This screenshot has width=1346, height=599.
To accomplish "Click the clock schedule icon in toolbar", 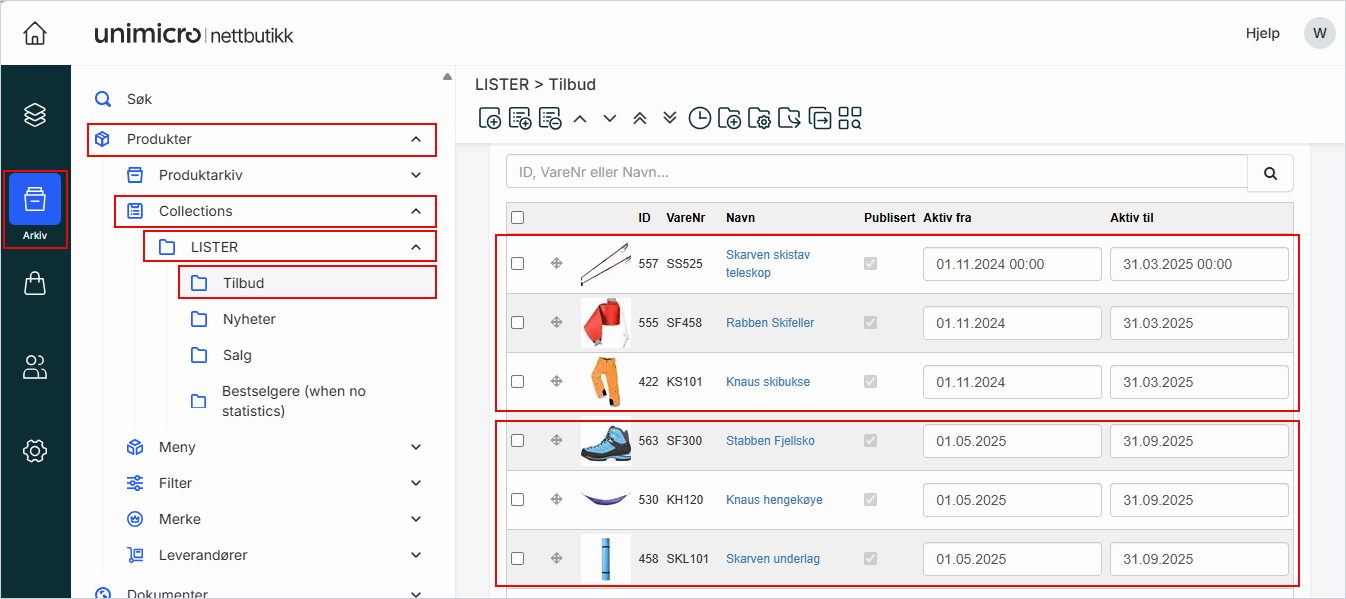I will click(x=700, y=119).
